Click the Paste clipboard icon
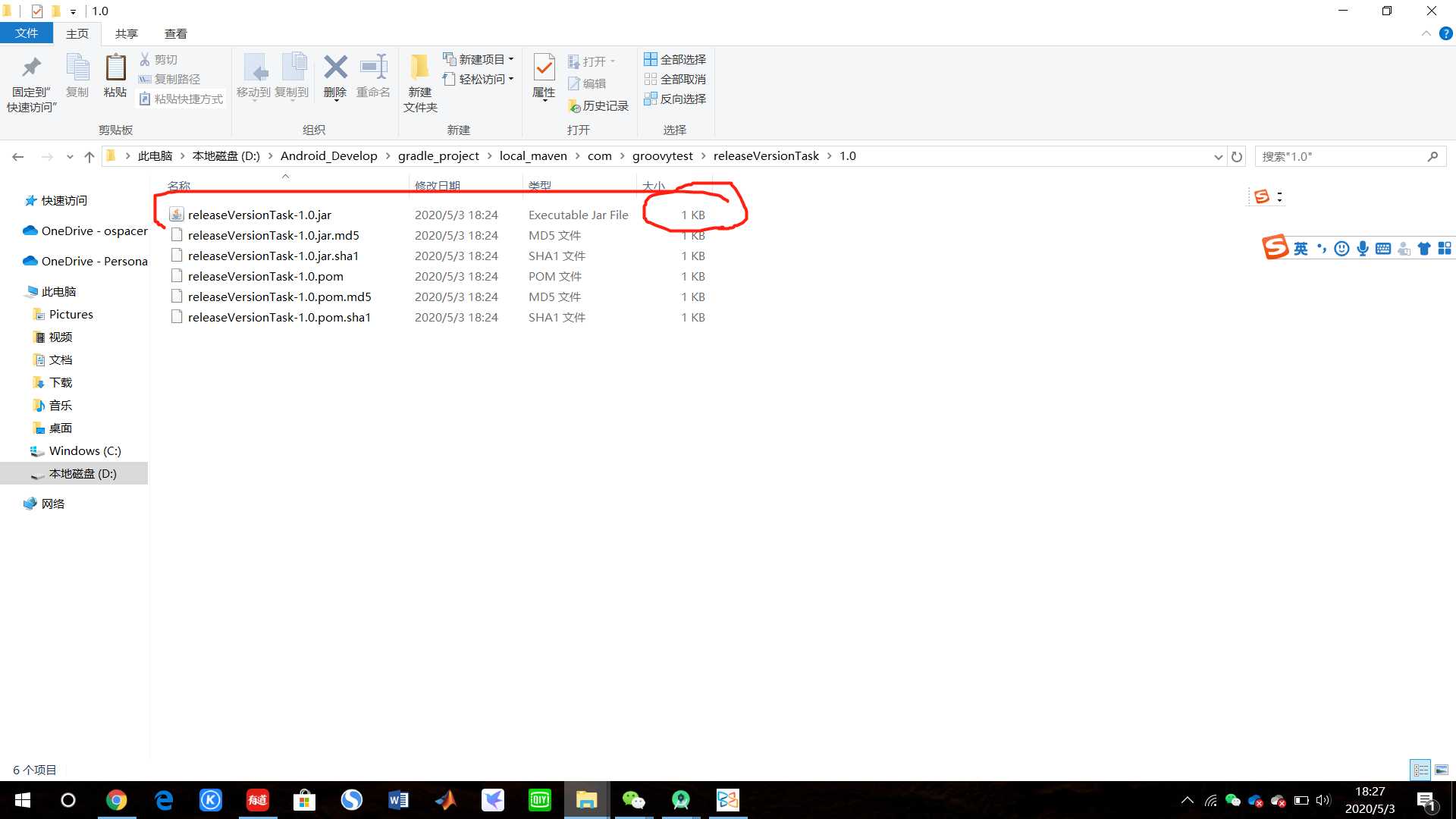Image resolution: width=1456 pixels, height=819 pixels. (x=115, y=67)
